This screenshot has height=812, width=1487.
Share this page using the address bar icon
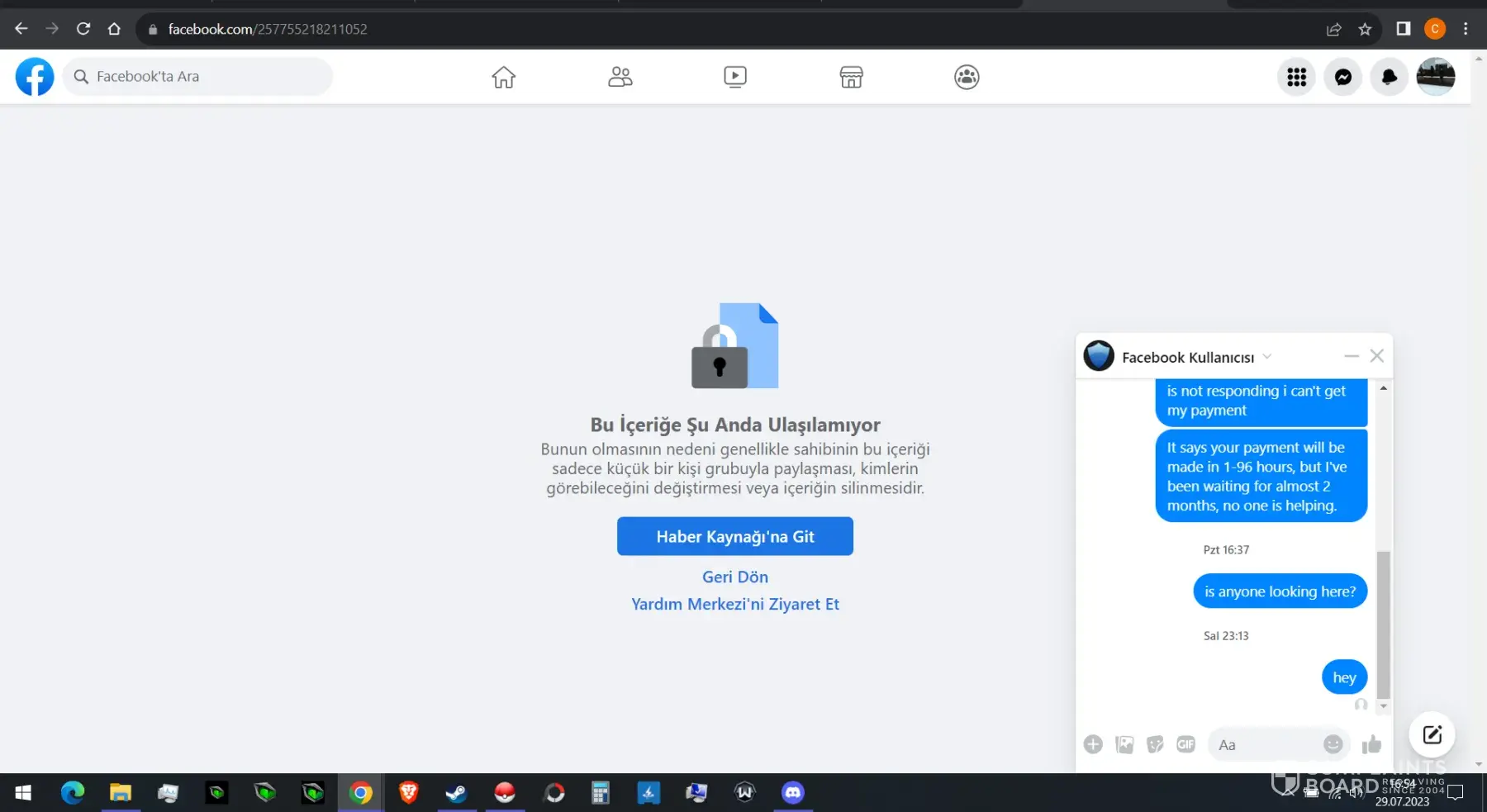point(1333,29)
